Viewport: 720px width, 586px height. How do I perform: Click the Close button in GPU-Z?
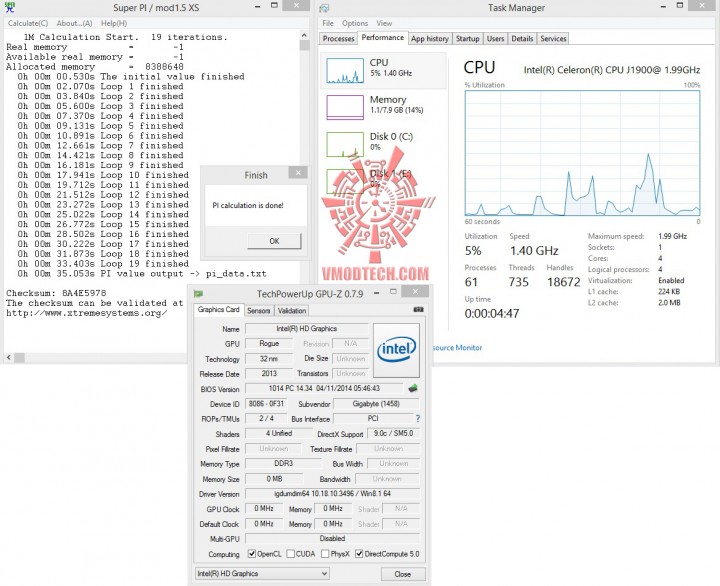(x=403, y=574)
